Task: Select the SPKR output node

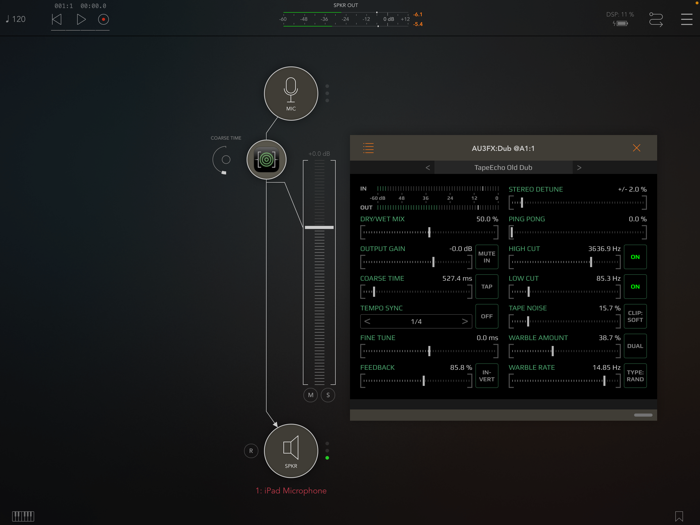Action: (x=291, y=451)
